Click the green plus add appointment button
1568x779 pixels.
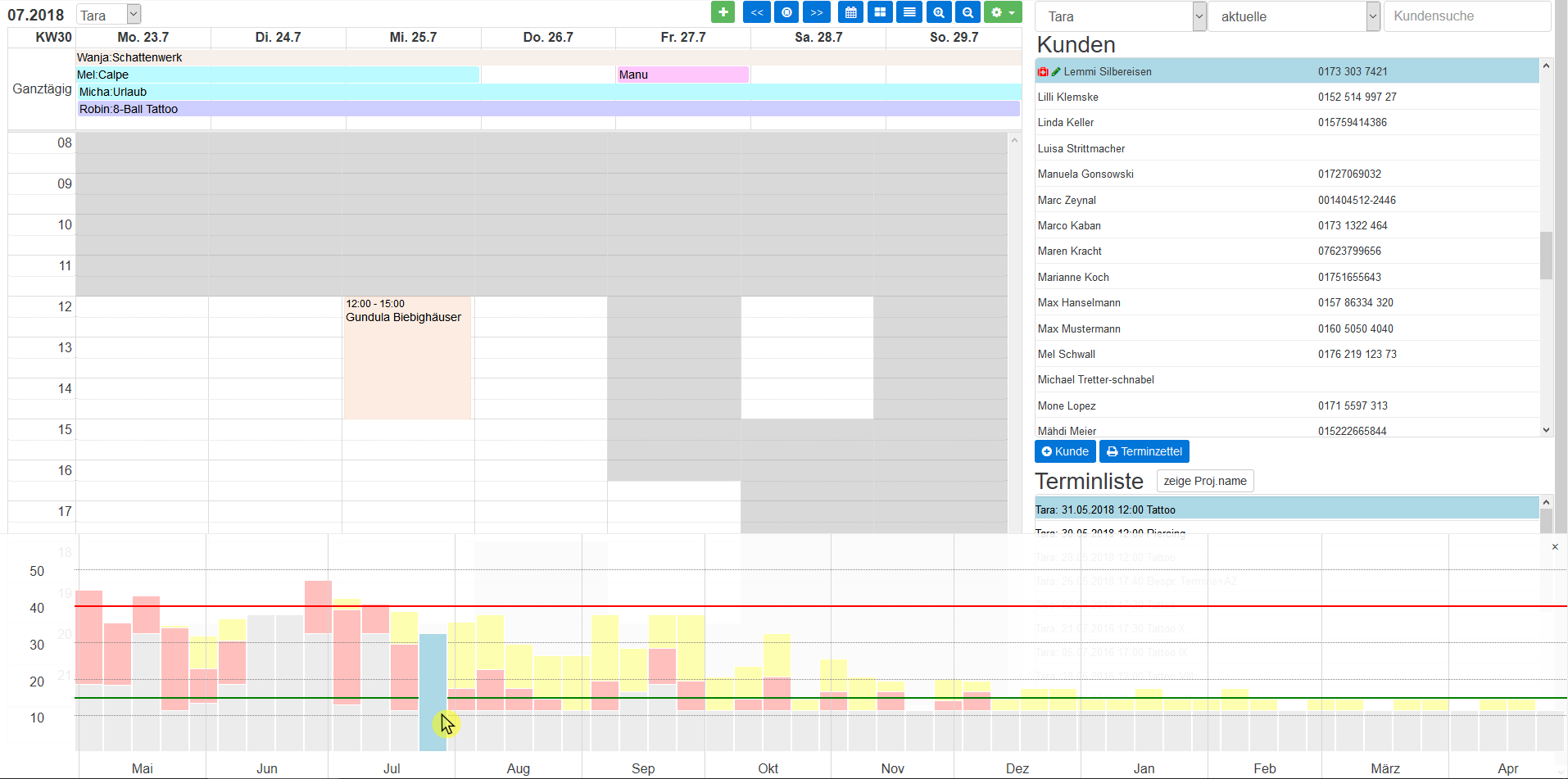click(x=723, y=12)
